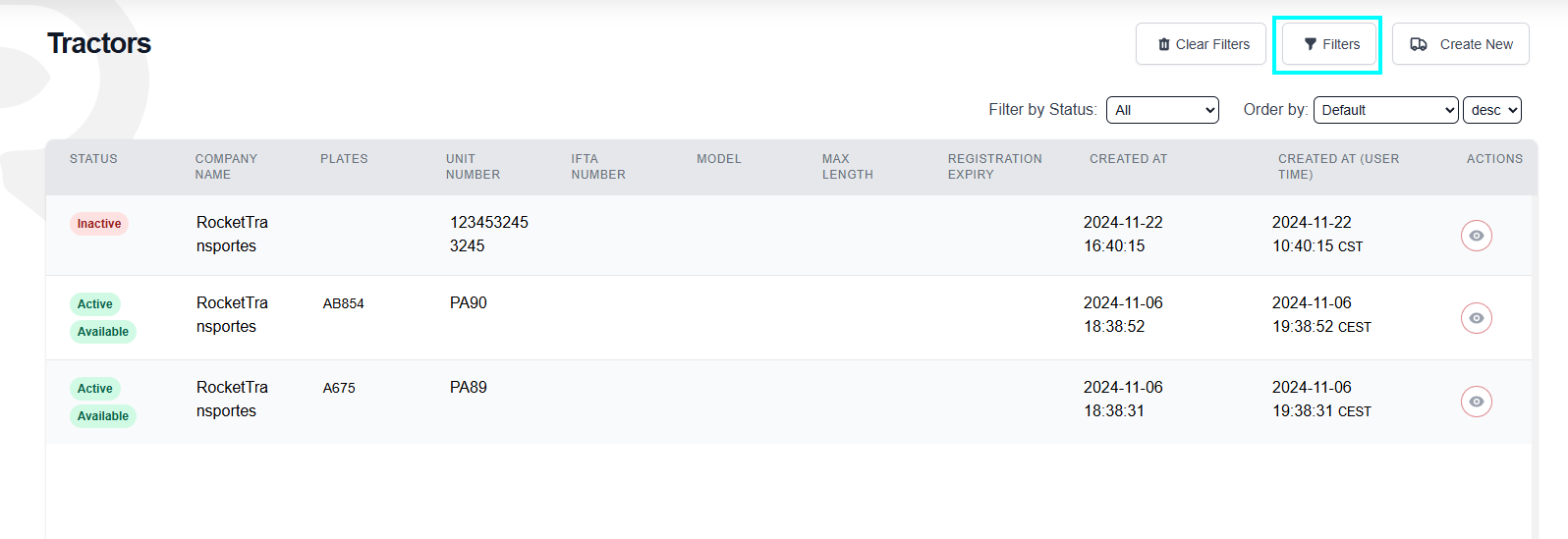
Task: Open the desc sort direction dropdown
Action: tap(1491, 110)
